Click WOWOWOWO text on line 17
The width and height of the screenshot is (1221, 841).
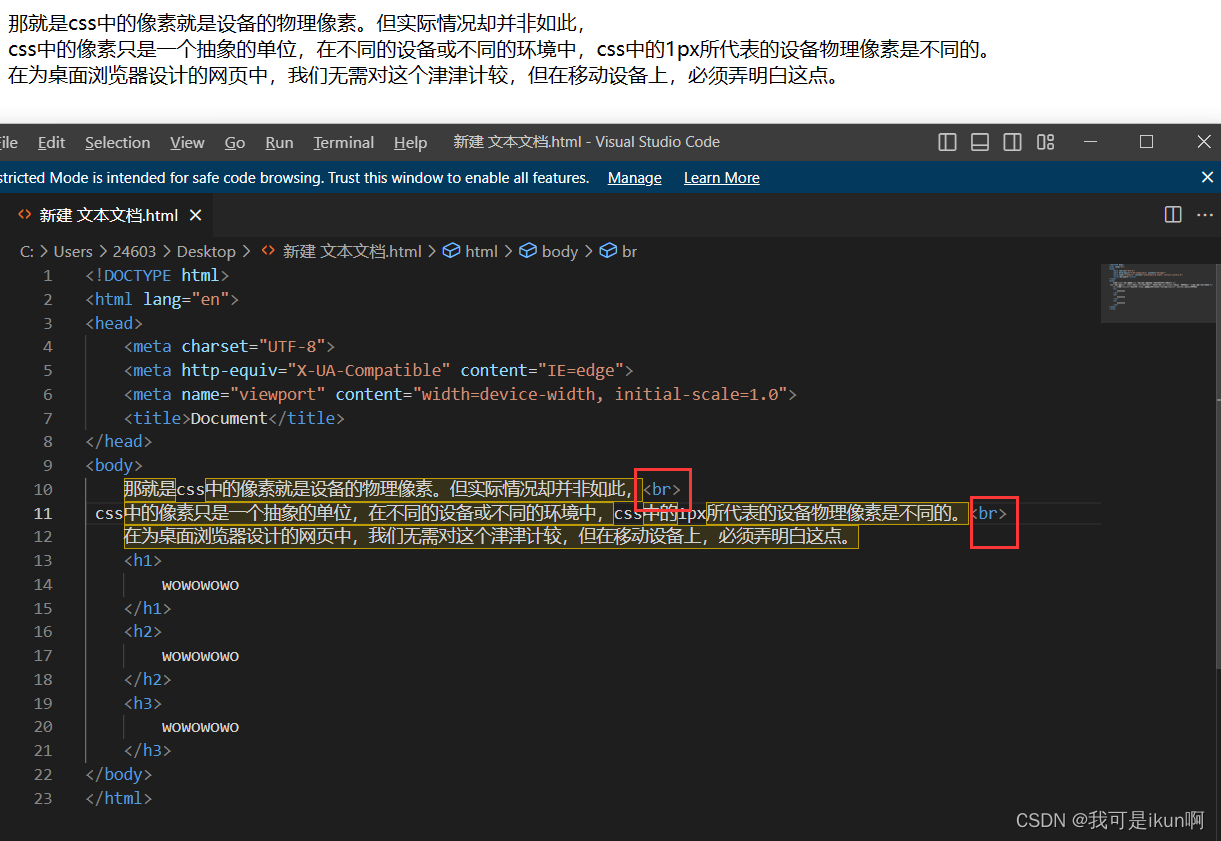(x=201, y=656)
